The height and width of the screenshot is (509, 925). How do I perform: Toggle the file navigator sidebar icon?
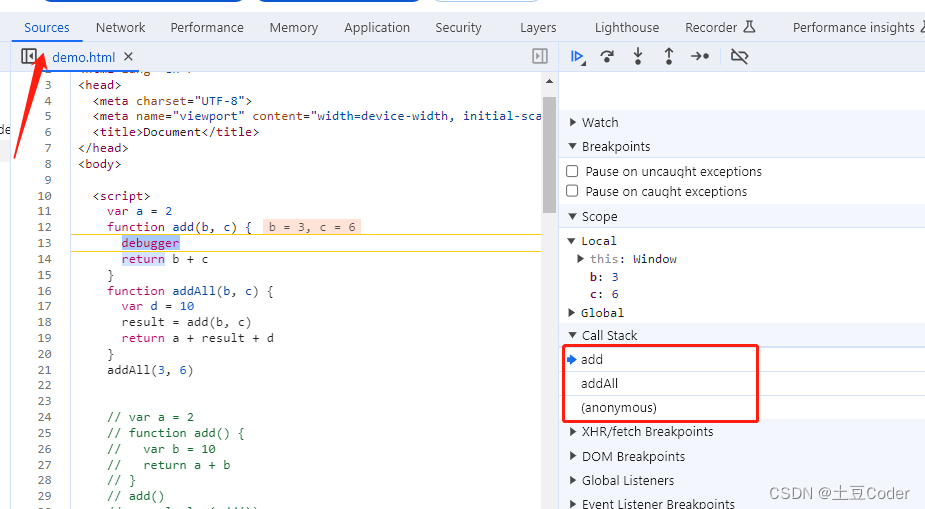click(28, 57)
